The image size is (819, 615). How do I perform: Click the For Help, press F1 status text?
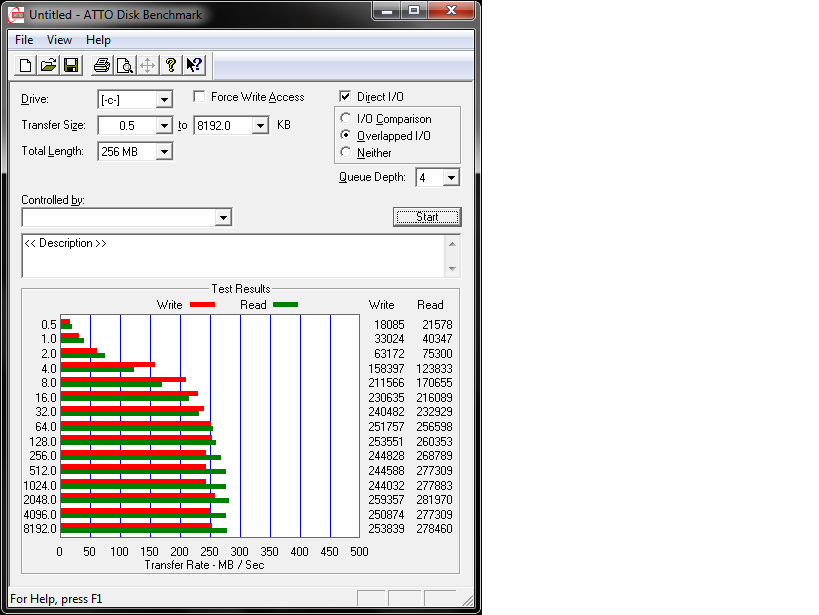(x=56, y=599)
